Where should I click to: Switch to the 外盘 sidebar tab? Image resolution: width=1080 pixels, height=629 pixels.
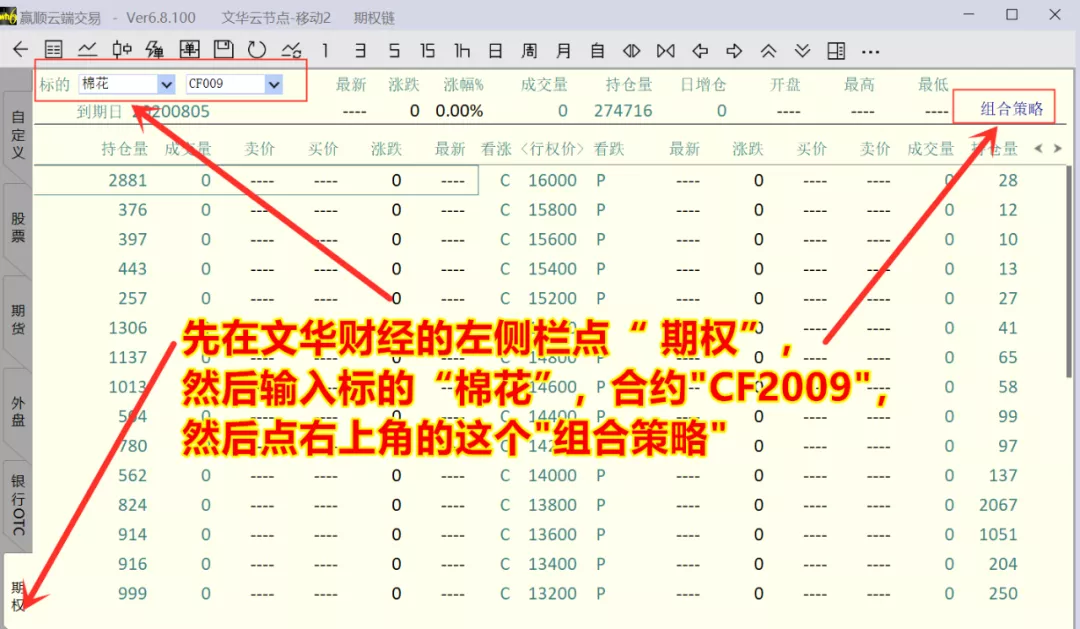click(x=18, y=411)
